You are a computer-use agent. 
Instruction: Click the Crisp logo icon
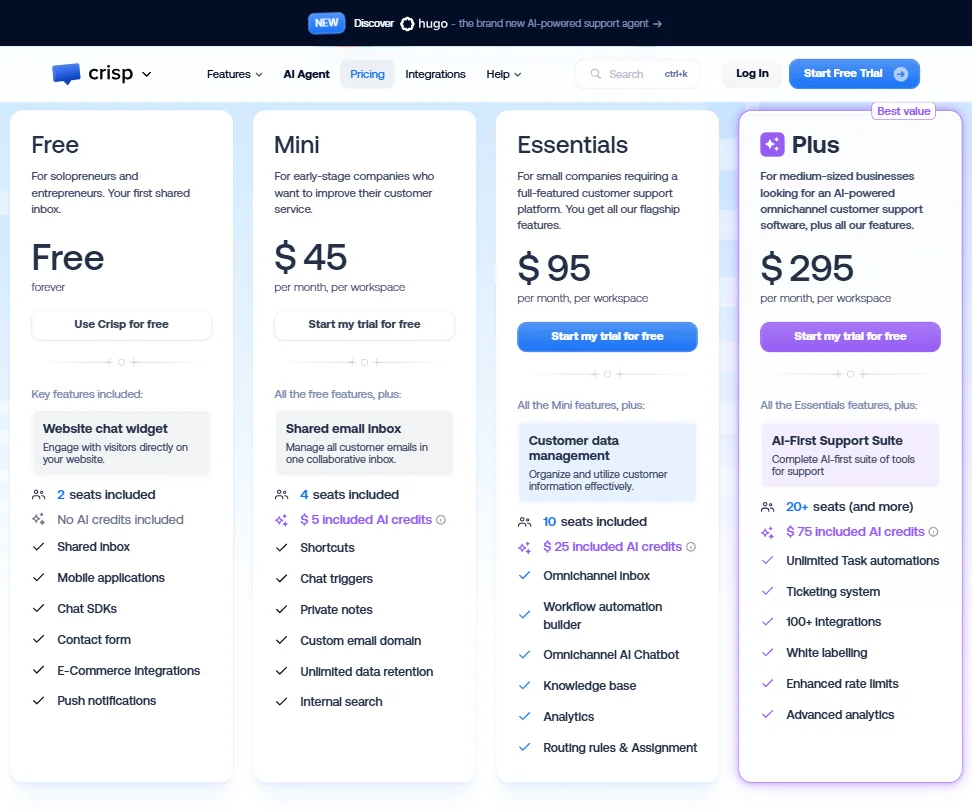(66, 74)
